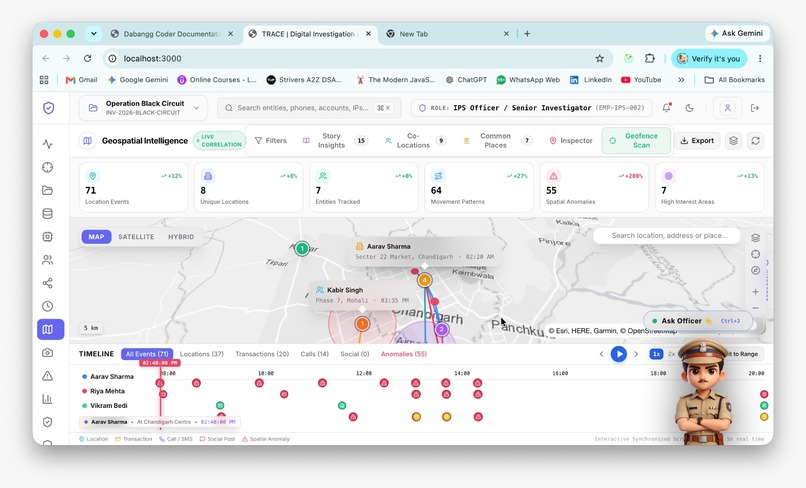Click the TRACE shield logo
This screenshot has width=806, height=488.
pos(49,108)
